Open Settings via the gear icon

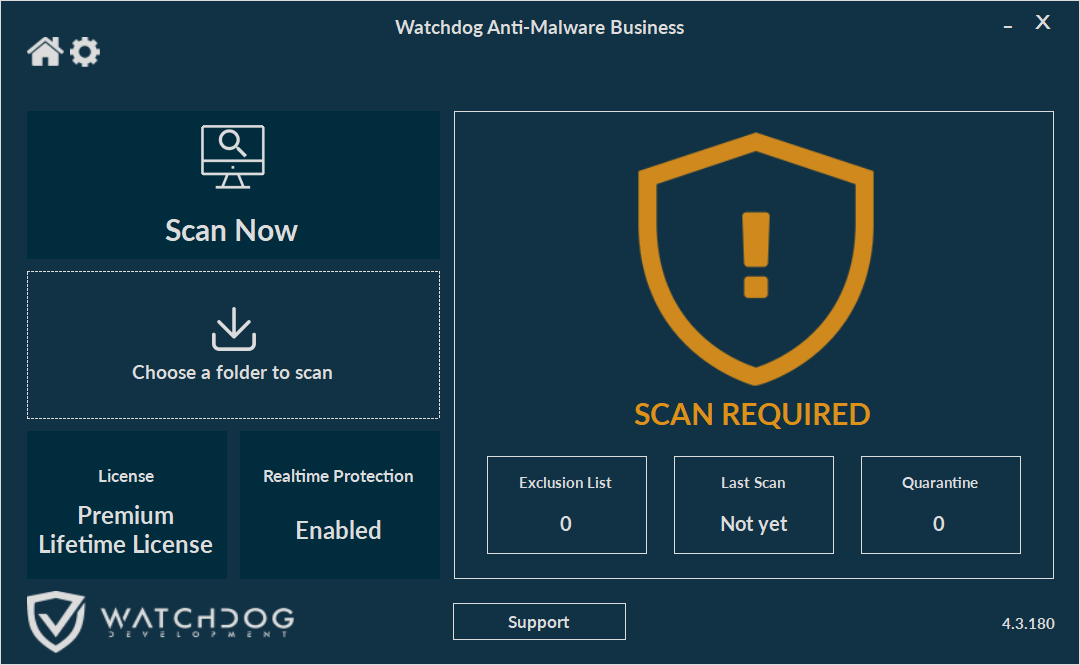tap(85, 52)
